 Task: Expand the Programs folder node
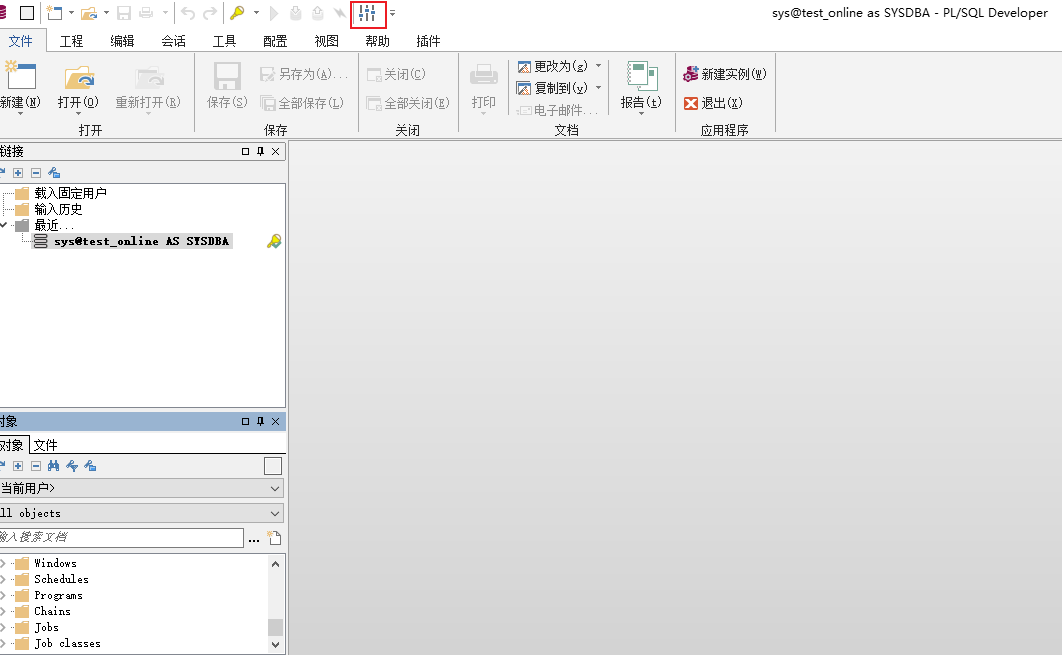[x=3, y=595]
